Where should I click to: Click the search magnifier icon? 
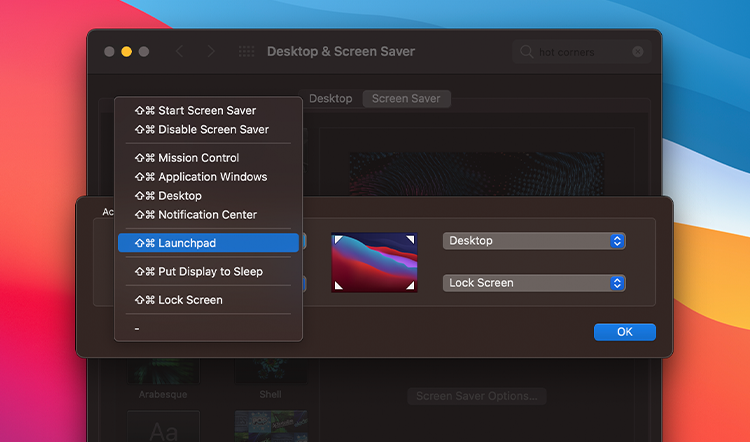pyautogui.click(x=526, y=52)
